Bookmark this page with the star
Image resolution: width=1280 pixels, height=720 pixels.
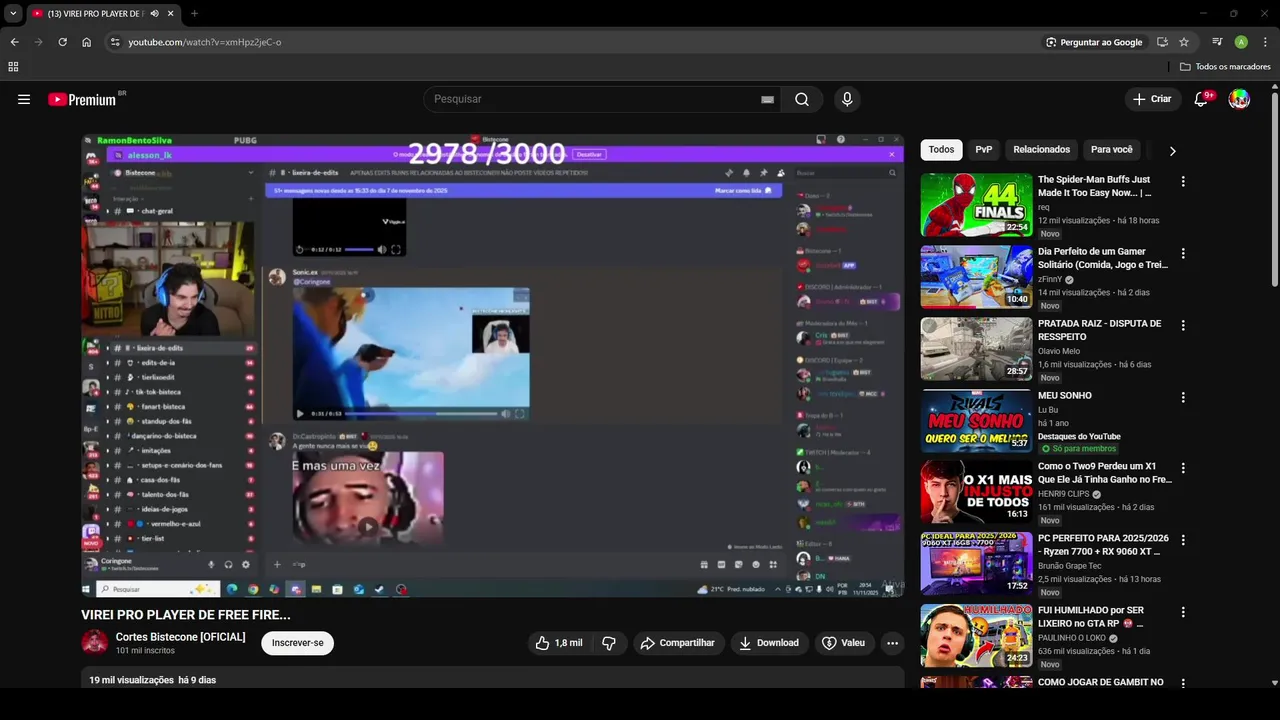(1184, 42)
